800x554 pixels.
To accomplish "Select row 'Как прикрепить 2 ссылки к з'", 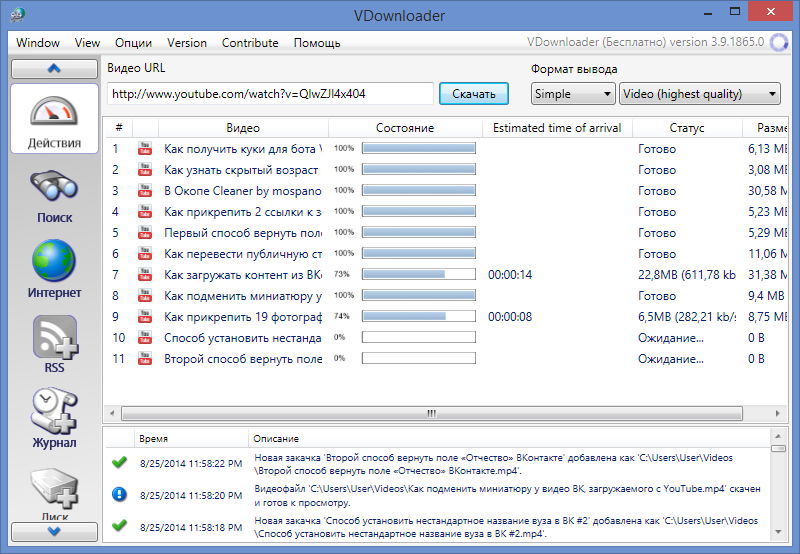I will pyautogui.click(x=446, y=211).
